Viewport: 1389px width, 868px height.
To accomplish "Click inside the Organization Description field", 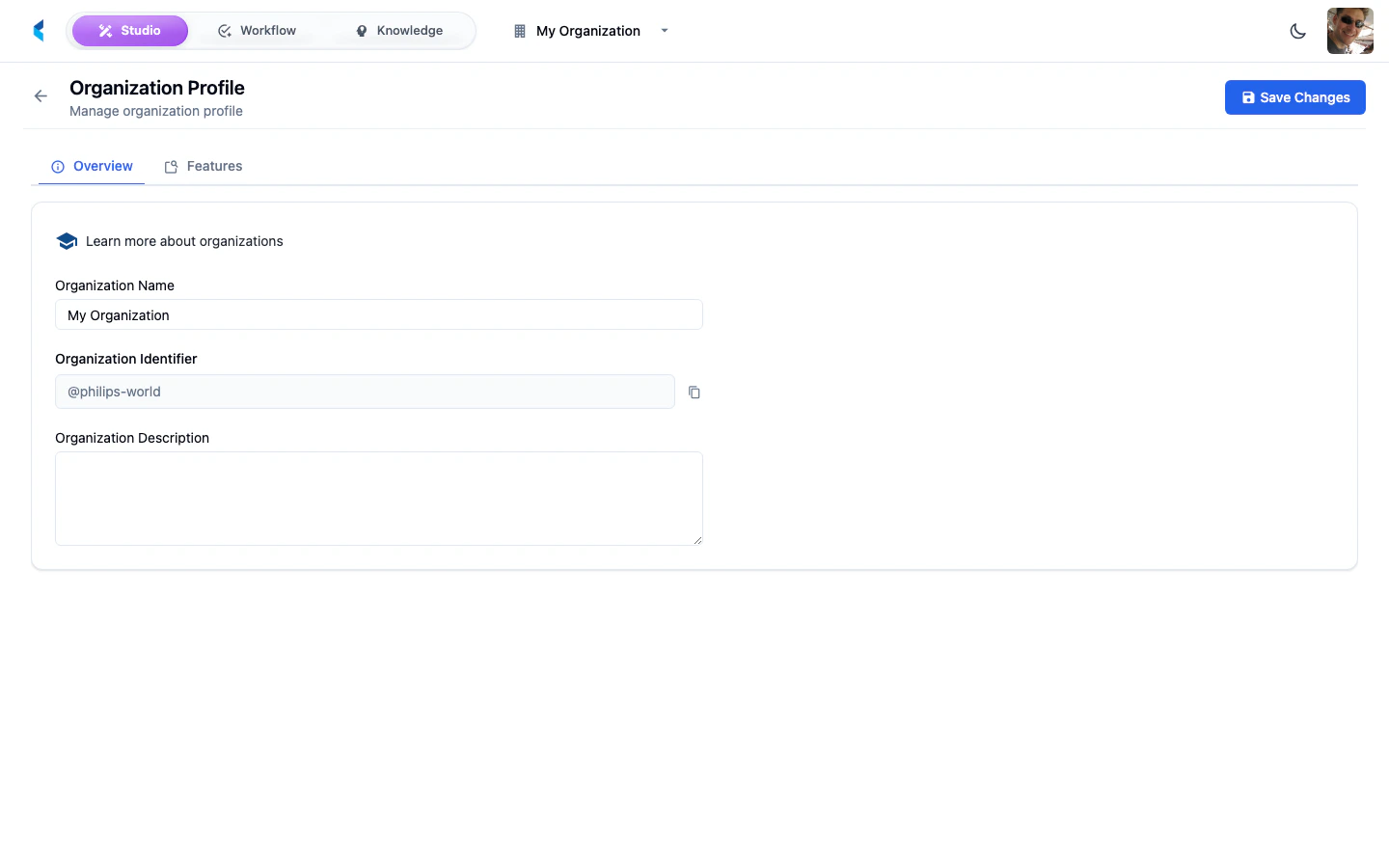I will point(378,498).
